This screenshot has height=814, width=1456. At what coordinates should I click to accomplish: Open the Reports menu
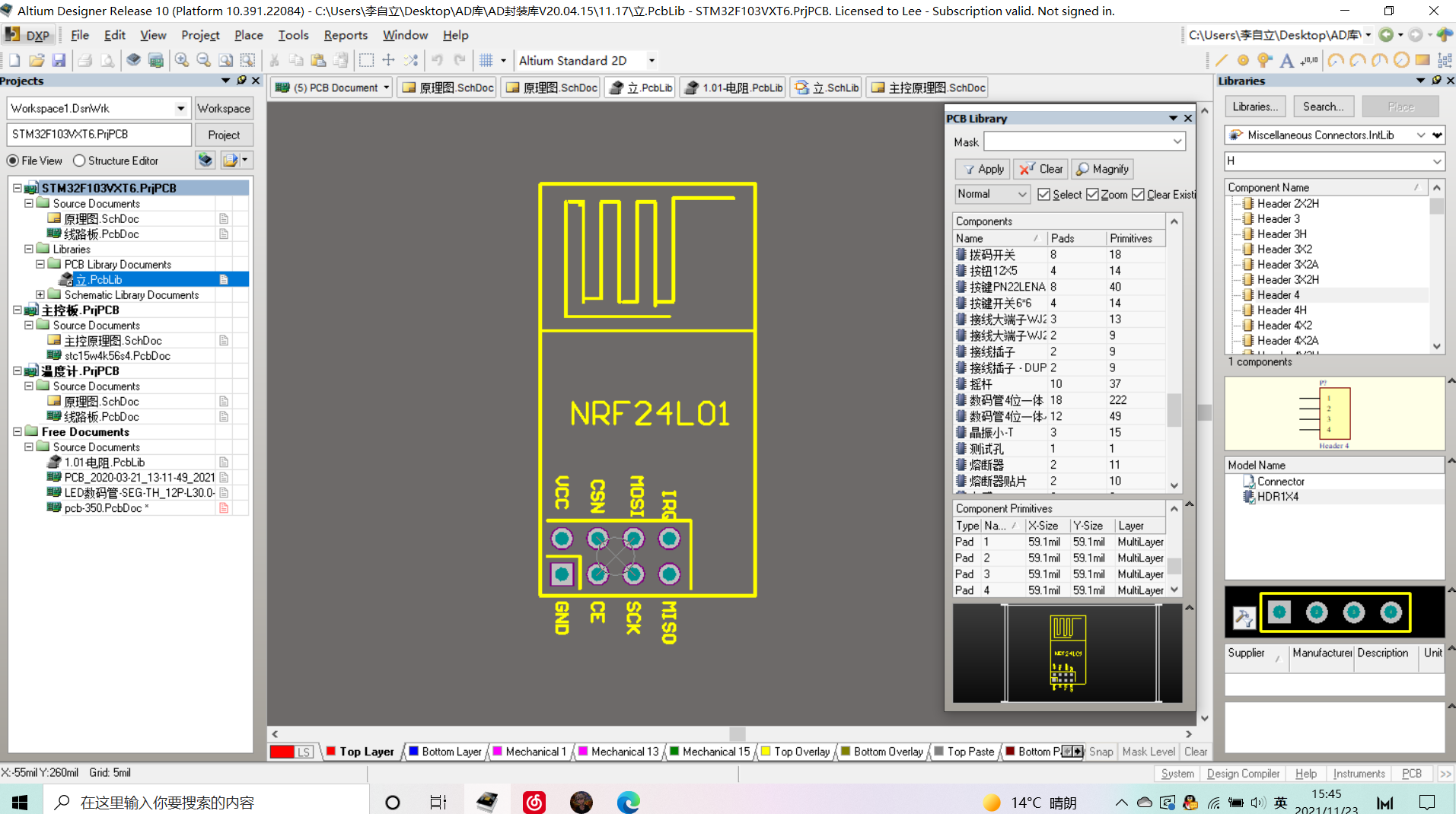coord(346,35)
